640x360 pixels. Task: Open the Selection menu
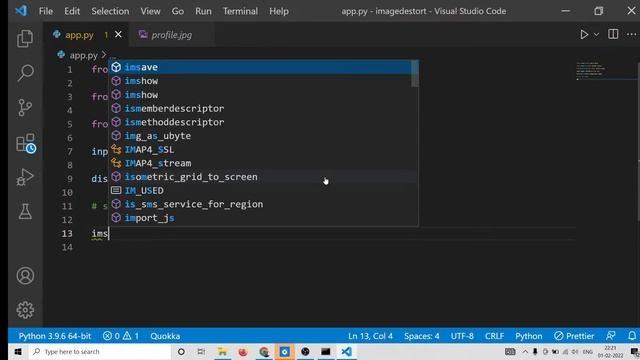[110, 11]
